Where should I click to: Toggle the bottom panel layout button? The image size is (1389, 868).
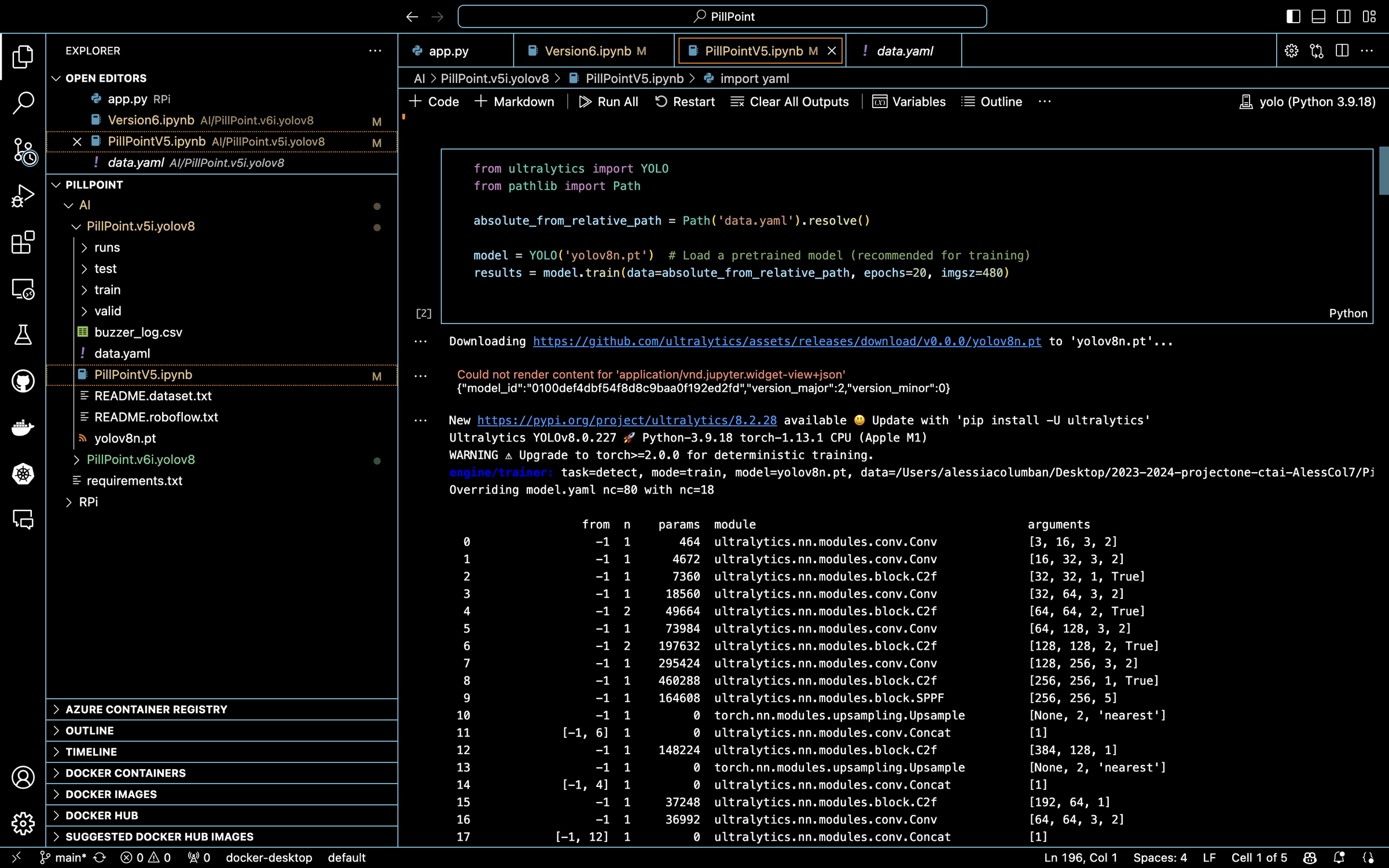coord(1318,17)
